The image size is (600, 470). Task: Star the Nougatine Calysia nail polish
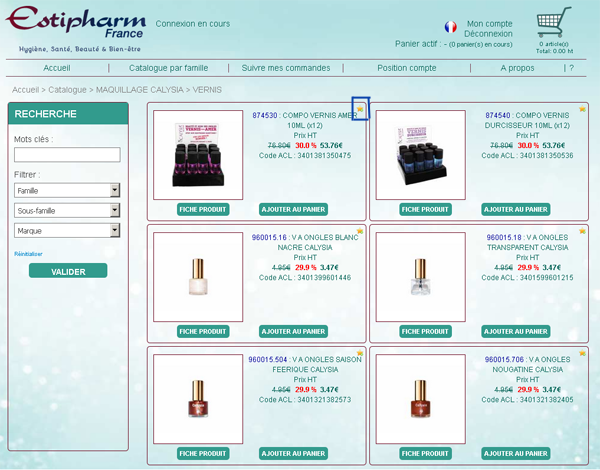582,353
